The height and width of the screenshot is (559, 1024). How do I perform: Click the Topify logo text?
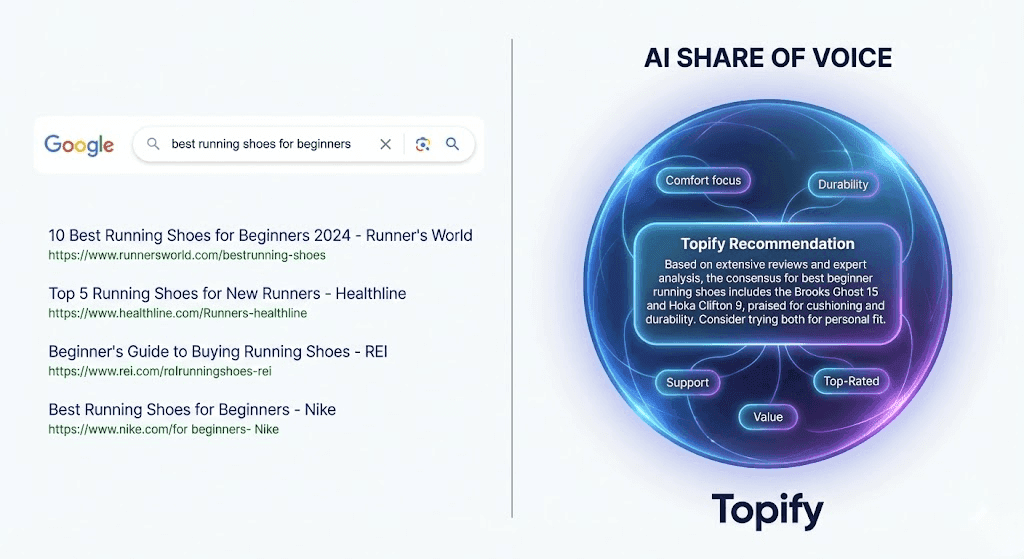tap(767, 511)
